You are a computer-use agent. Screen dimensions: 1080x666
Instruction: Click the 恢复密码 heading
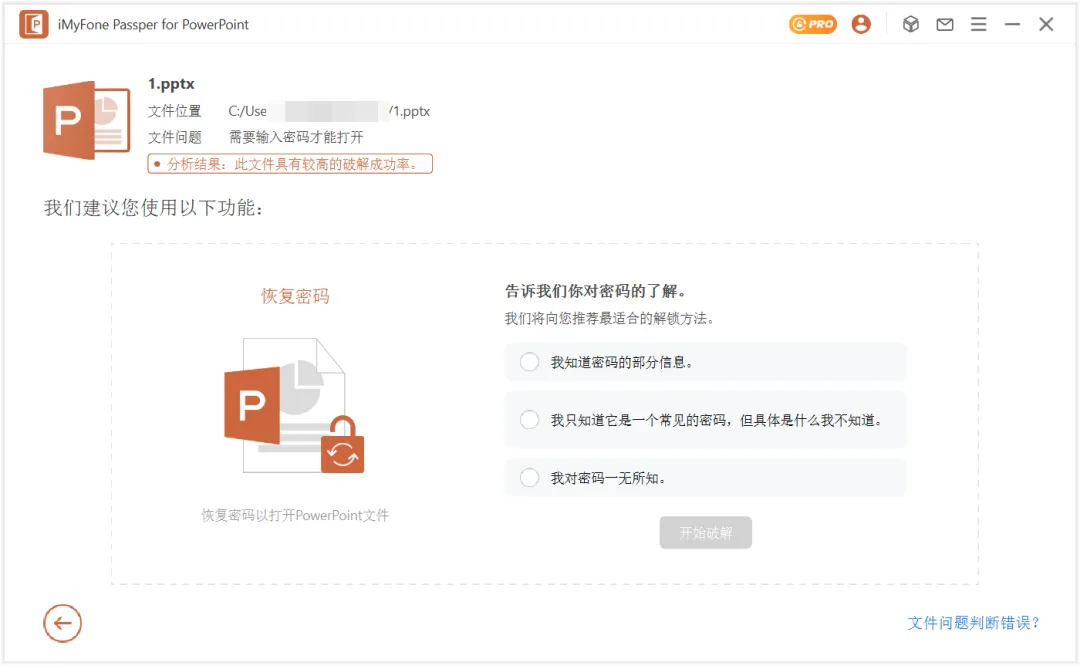pyautogui.click(x=295, y=296)
